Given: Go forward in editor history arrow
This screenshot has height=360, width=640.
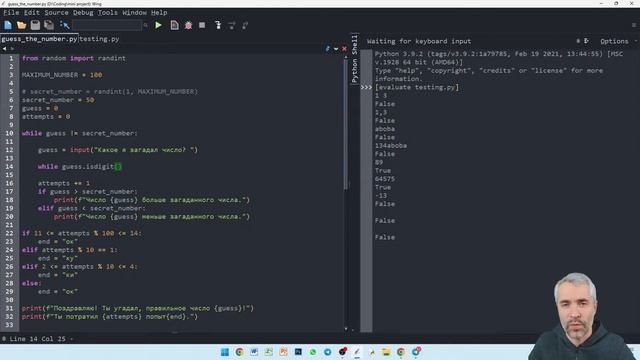Looking at the screenshot, I should tap(12, 49).
